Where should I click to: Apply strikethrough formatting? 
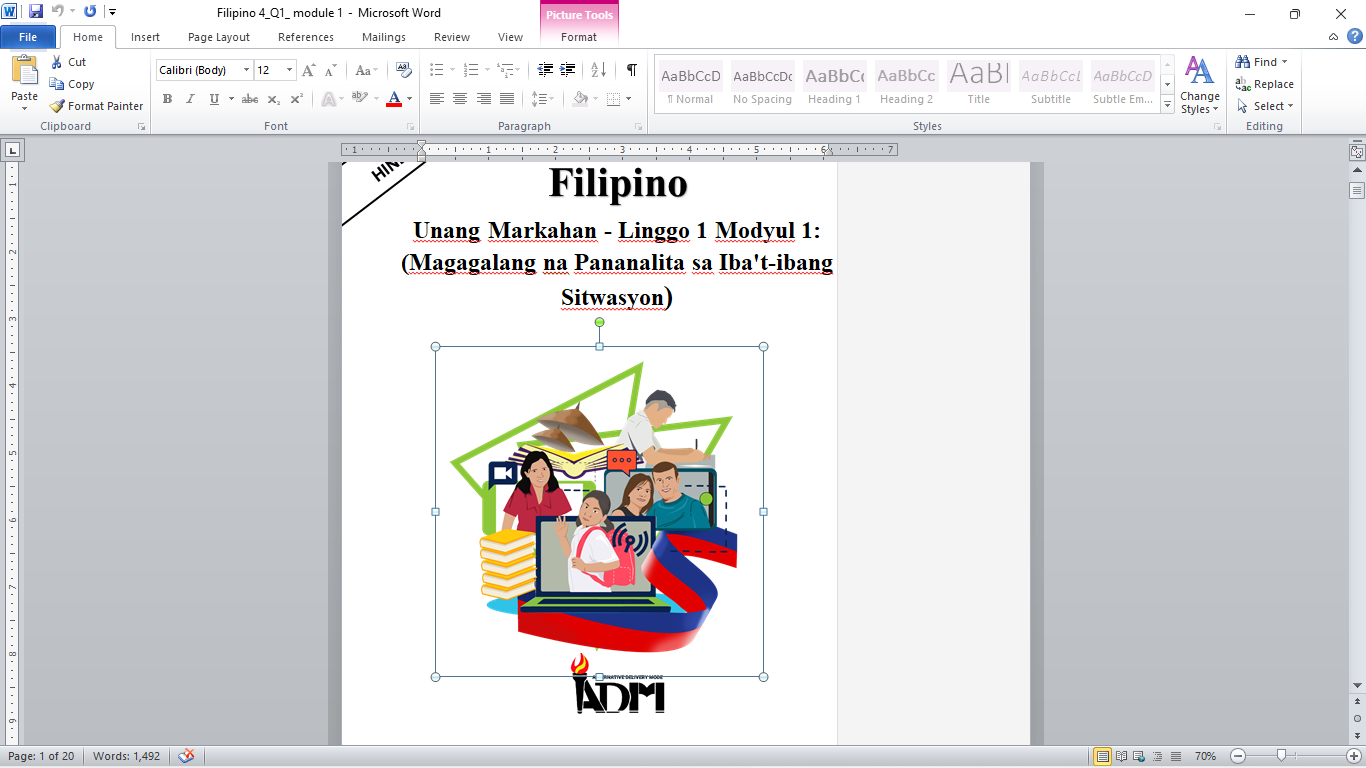250,99
